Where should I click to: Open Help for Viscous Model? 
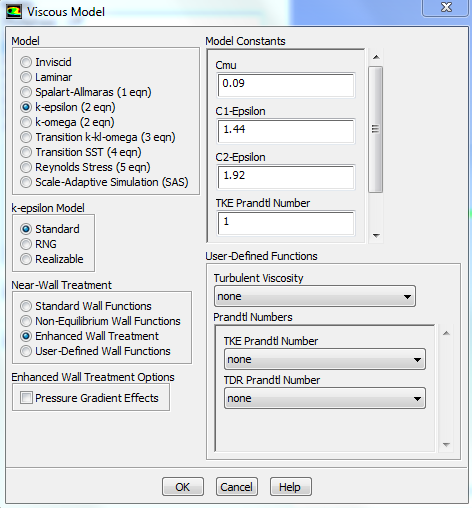point(291,487)
